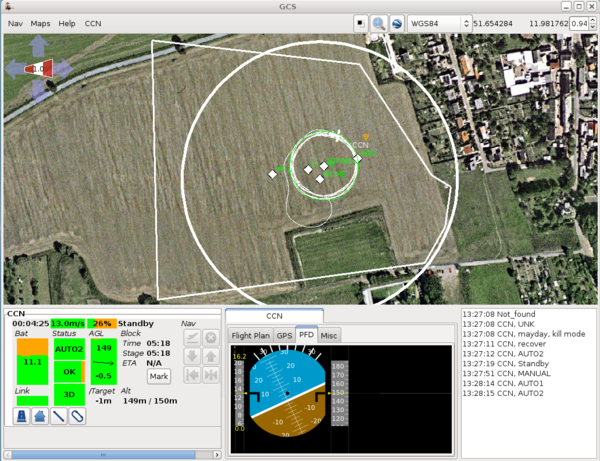The image size is (600, 461).
Task: Click the down arrow Nav button
Action: point(192,356)
